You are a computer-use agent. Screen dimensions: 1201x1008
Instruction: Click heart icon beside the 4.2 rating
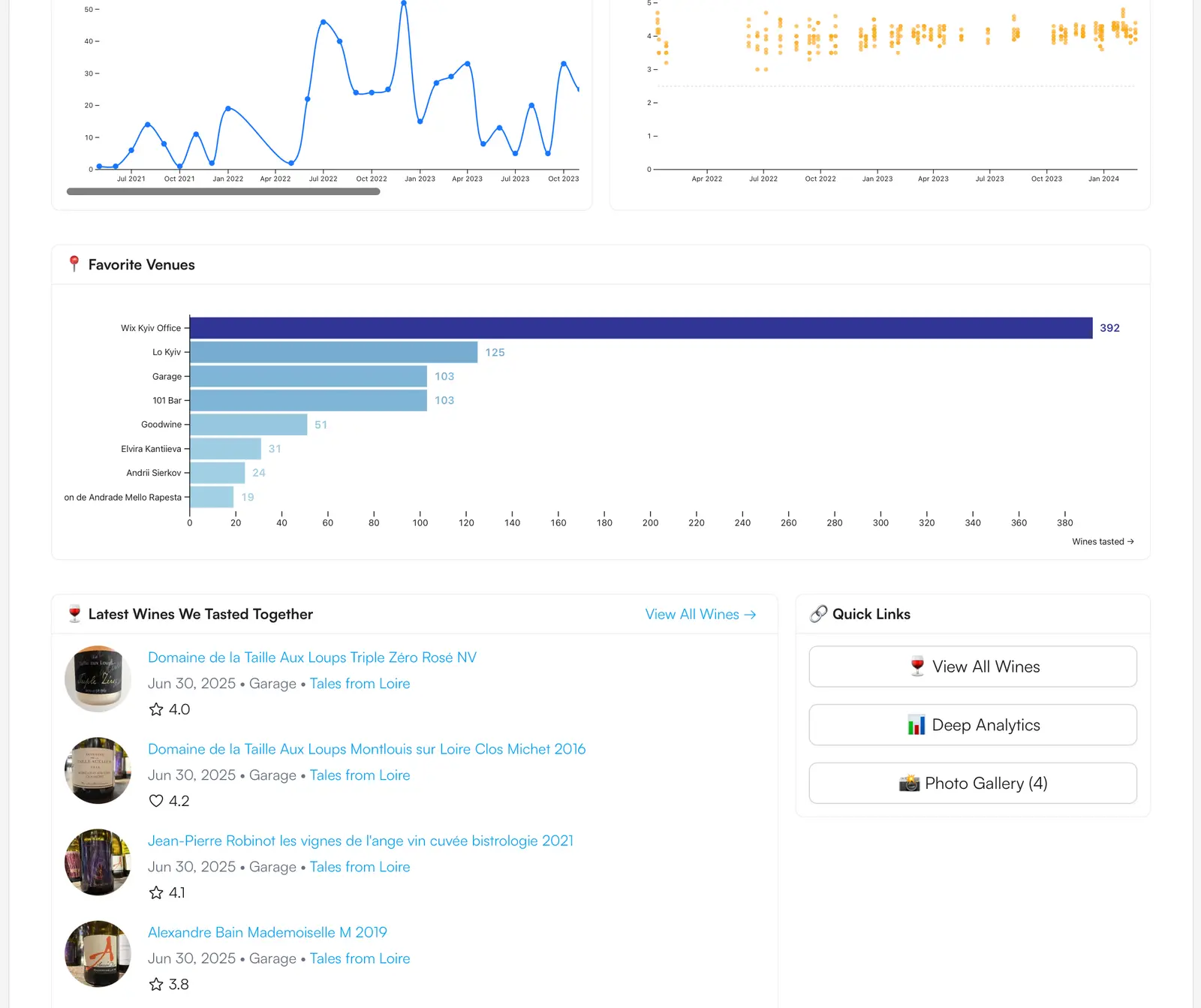pyautogui.click(x=156, y=801)
